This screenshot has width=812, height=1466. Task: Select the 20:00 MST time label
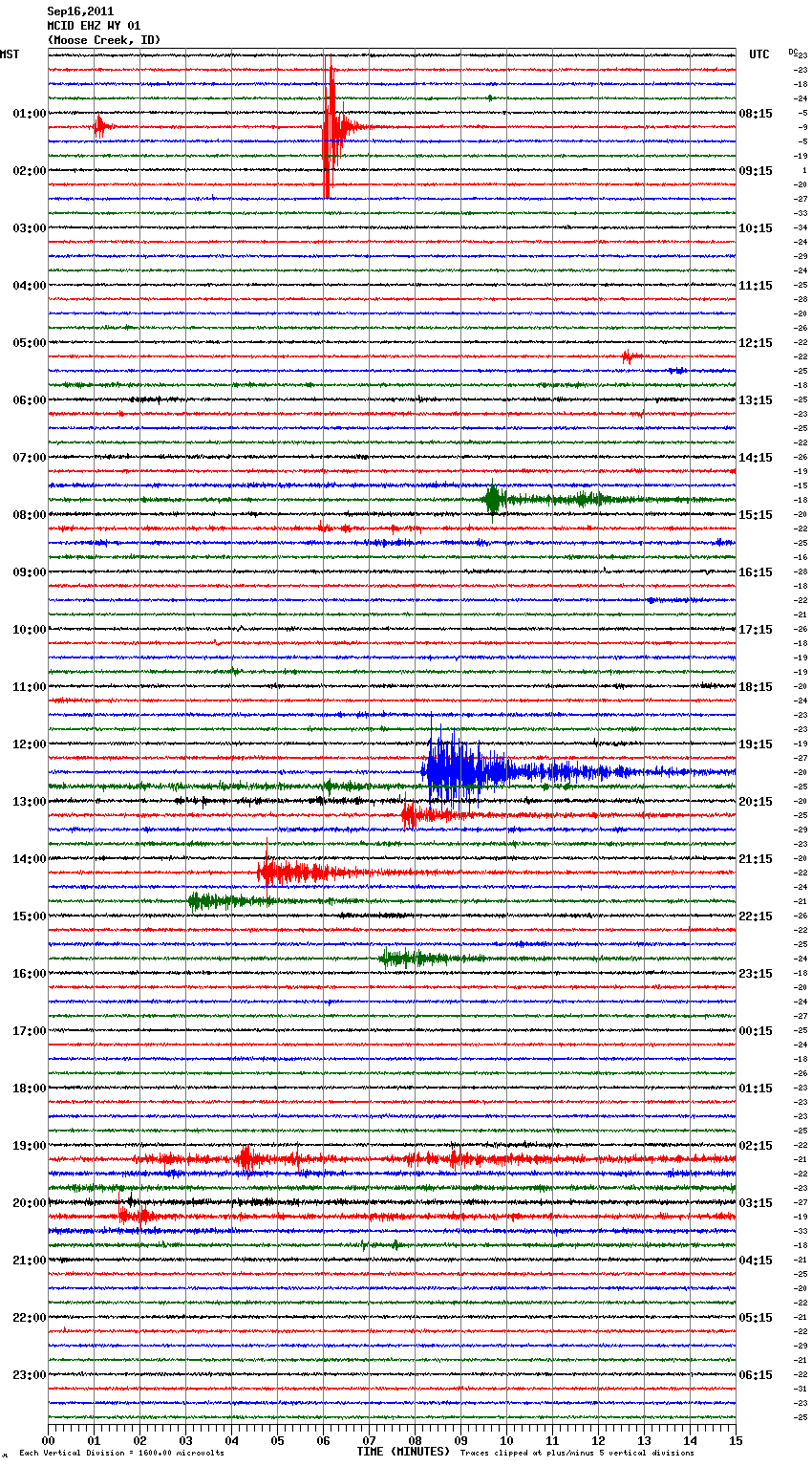(x=29, y=1202)
